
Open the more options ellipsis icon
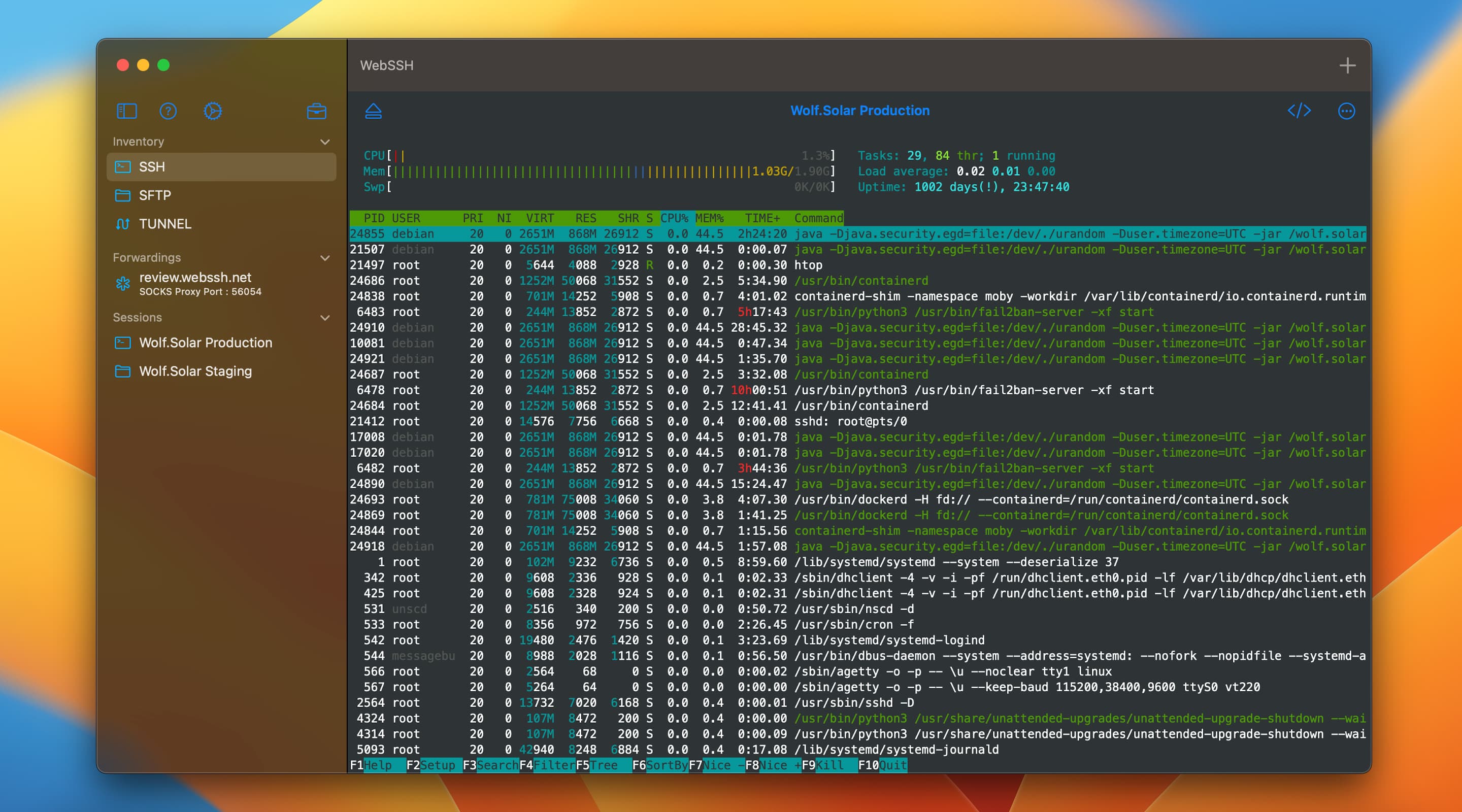click(x=1347, y=111)
